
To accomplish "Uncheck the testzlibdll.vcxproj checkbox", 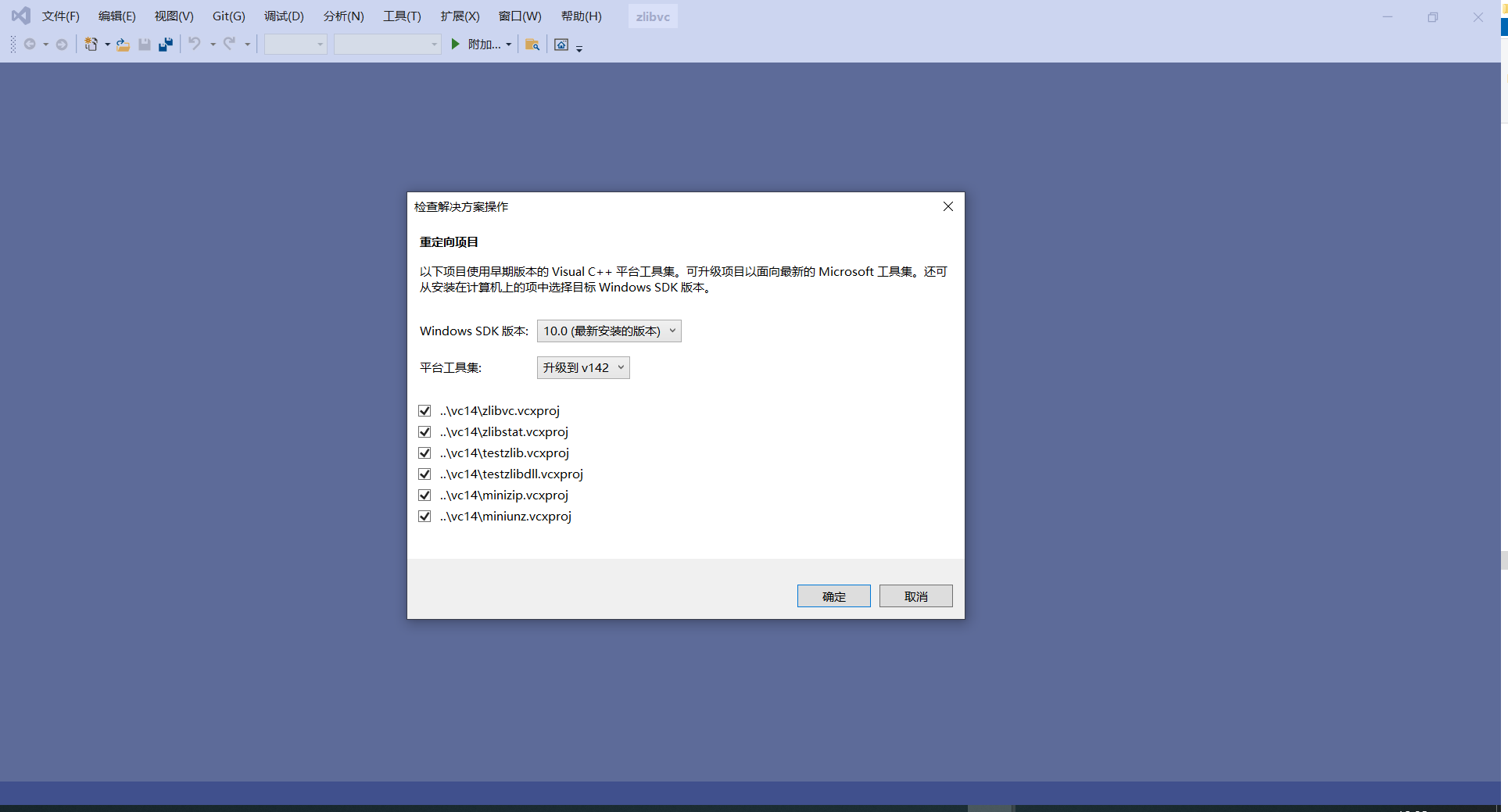I will (424, 474).
